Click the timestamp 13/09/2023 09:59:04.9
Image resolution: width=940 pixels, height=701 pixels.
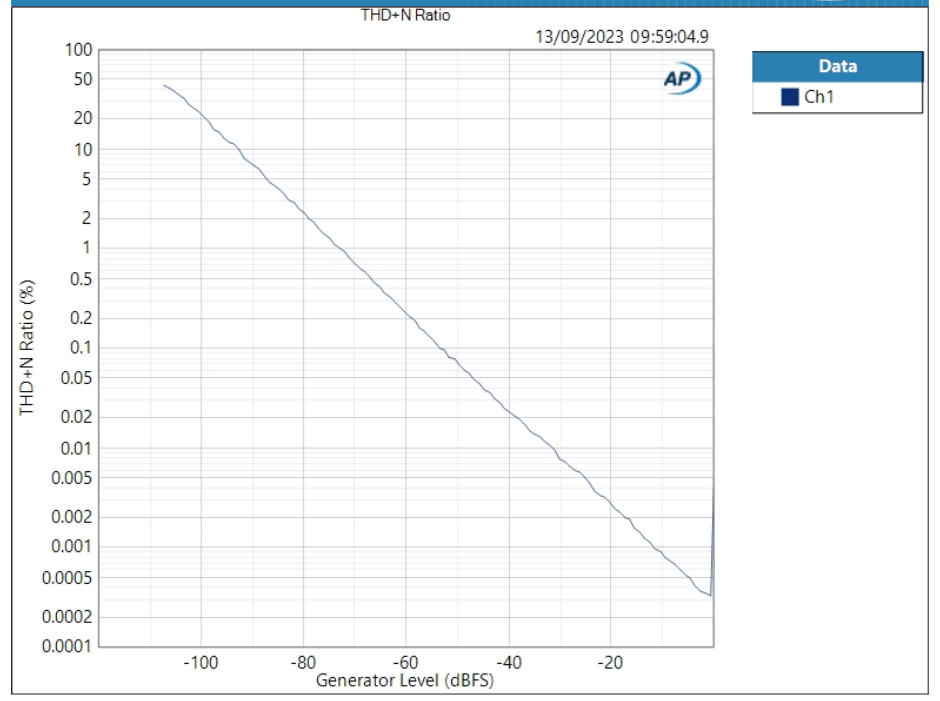tap(622, 37)
